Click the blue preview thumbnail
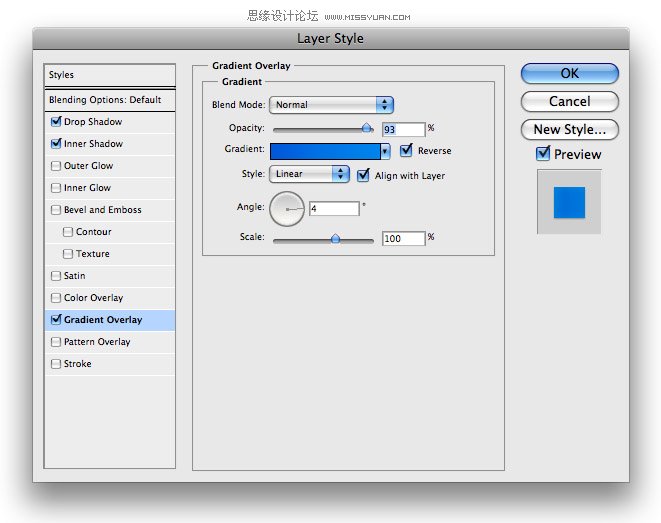The image size is (661, 523). coord(569,202)
